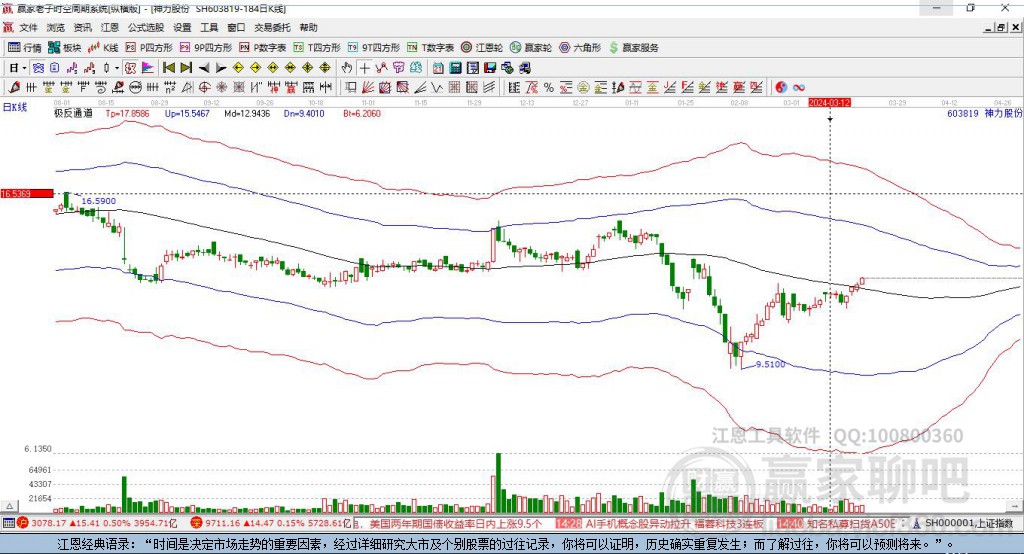Viewport: 1024px width, 554px height.
Task: Open the 赢家轮 wheel tool
Action: tap(531, 48)
